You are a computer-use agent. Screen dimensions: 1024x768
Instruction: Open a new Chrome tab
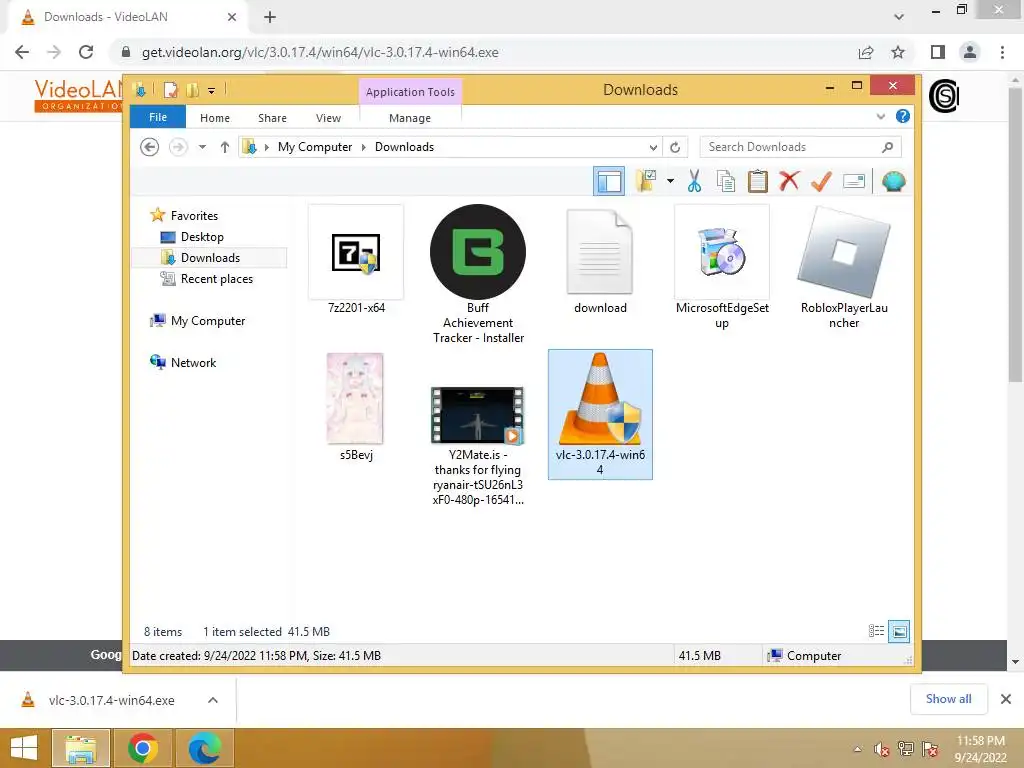tap(270, 17)
